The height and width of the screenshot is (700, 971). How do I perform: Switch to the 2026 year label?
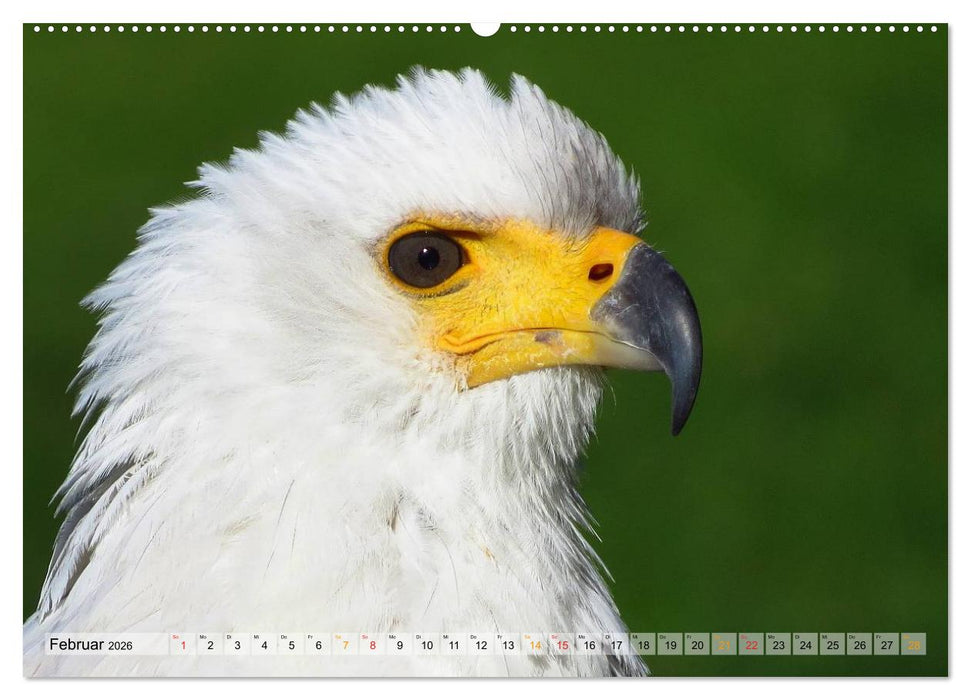pos(120,646)
